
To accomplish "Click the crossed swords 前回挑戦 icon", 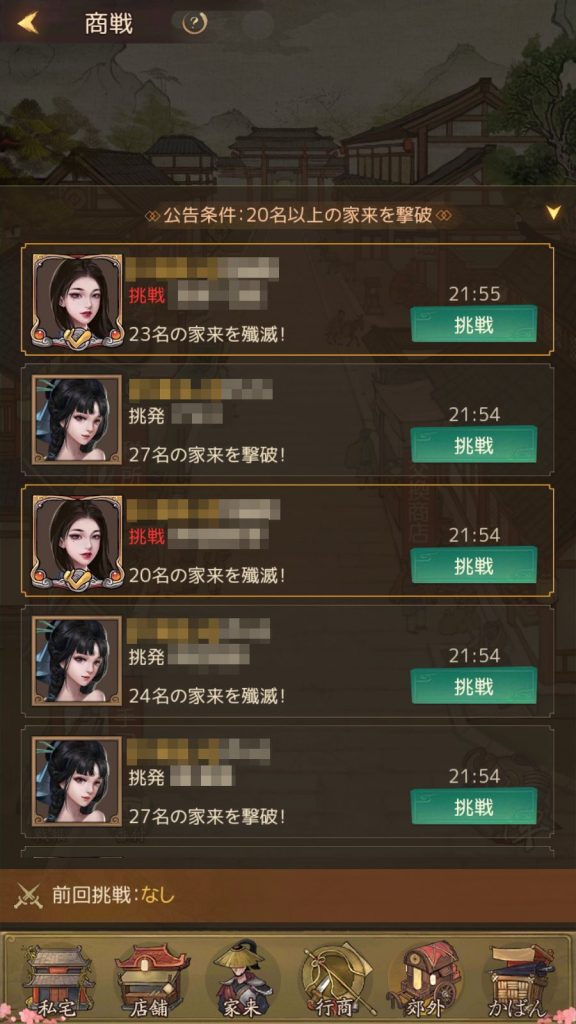I will pyautogui.click(x=29, y=896).
